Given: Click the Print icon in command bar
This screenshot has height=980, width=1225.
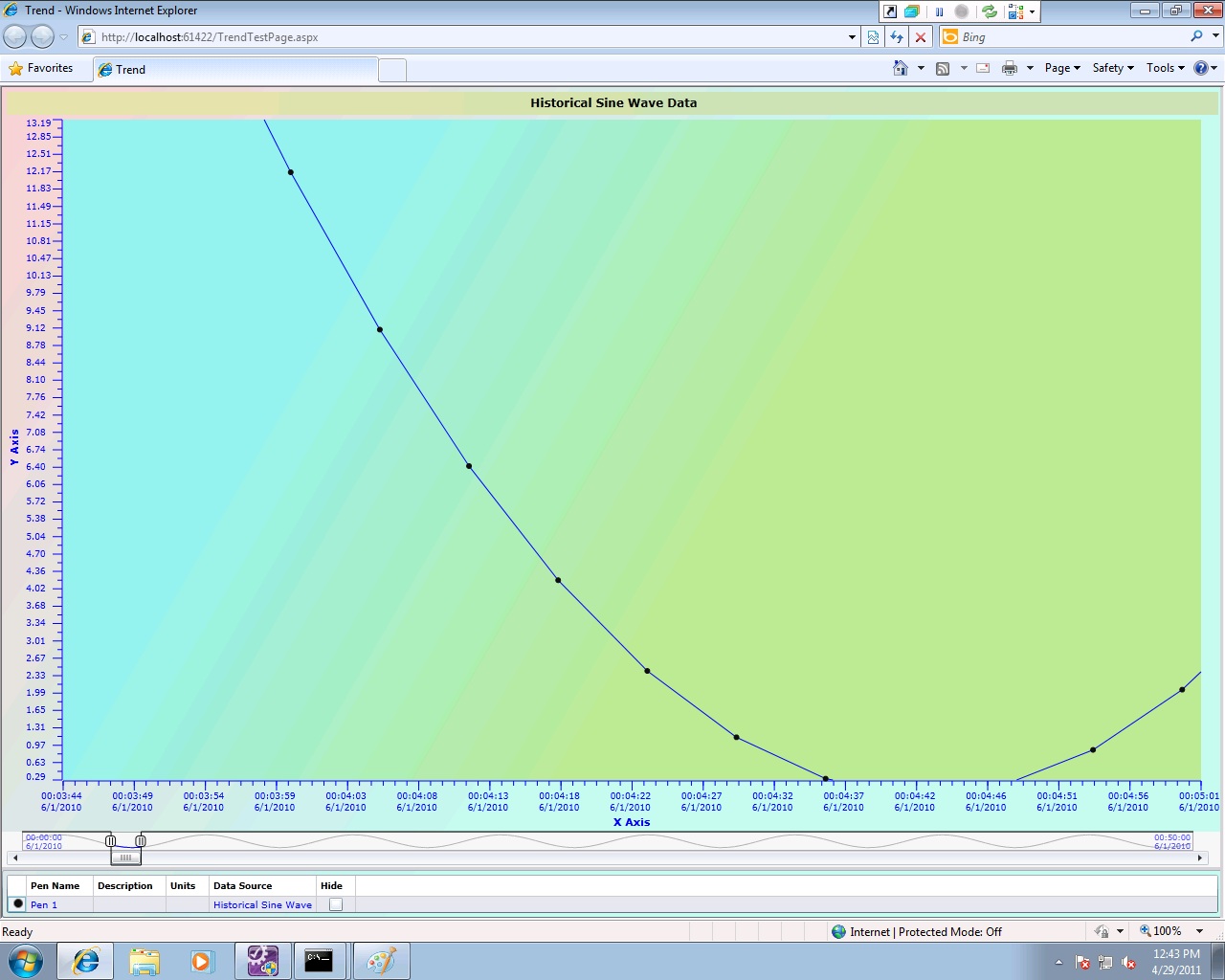Looking at the screenshot, I should click(1009, 68).
